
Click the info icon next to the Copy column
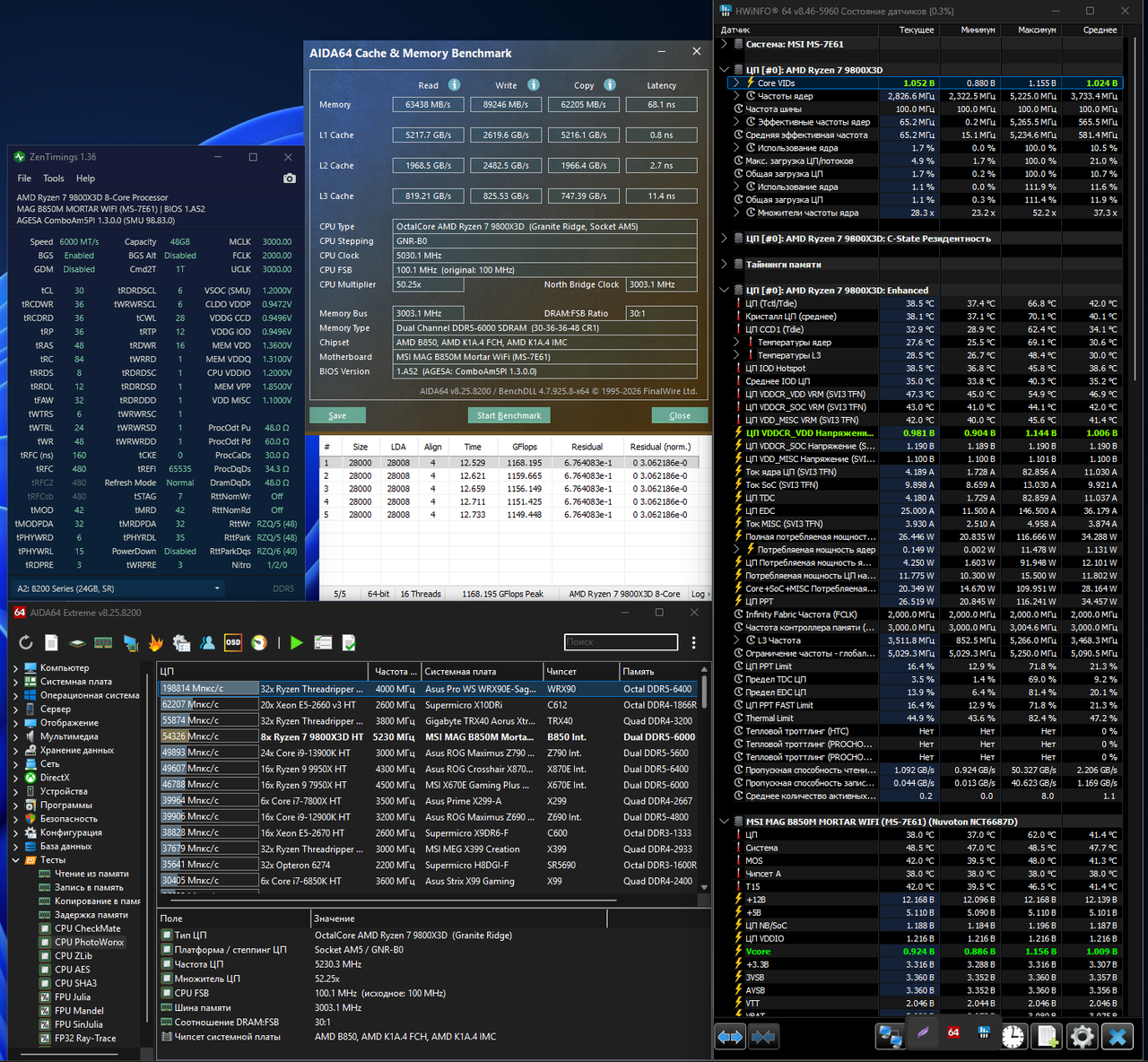pyautogui.click(x=609, y=84)
